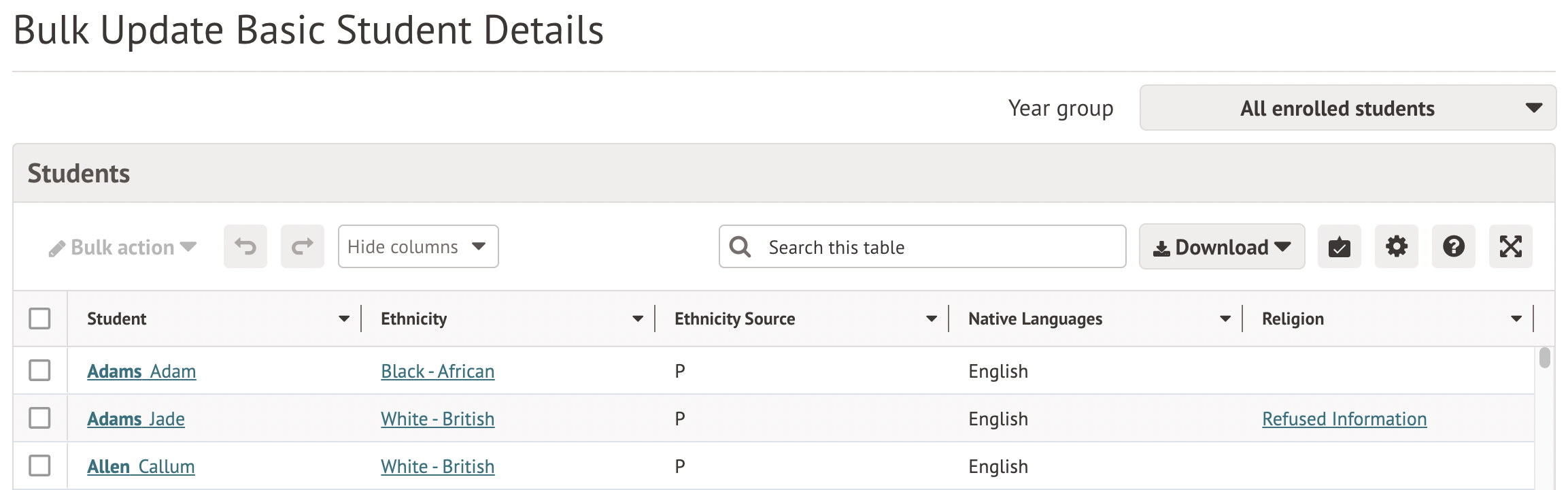
Task: Click the undo arrow icon
Action: tap(245, 246)
